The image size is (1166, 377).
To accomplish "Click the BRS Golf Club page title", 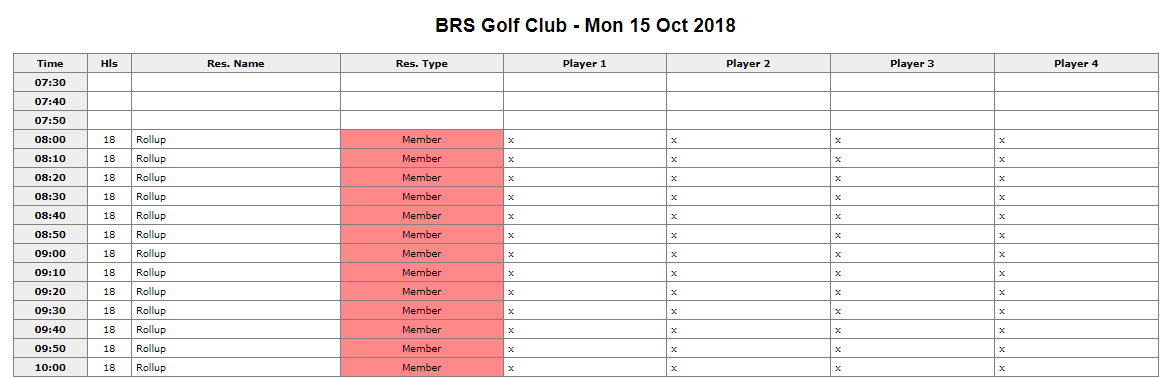I will [585, 25].
